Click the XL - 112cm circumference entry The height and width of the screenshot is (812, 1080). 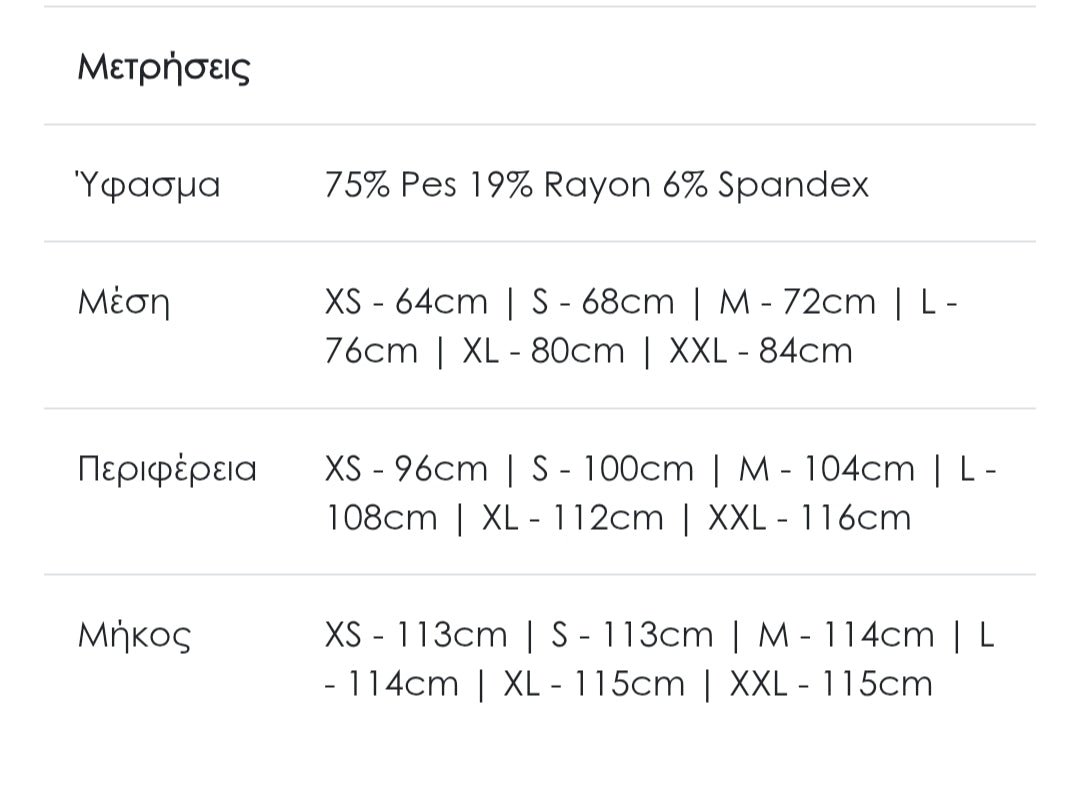point(572,518)
